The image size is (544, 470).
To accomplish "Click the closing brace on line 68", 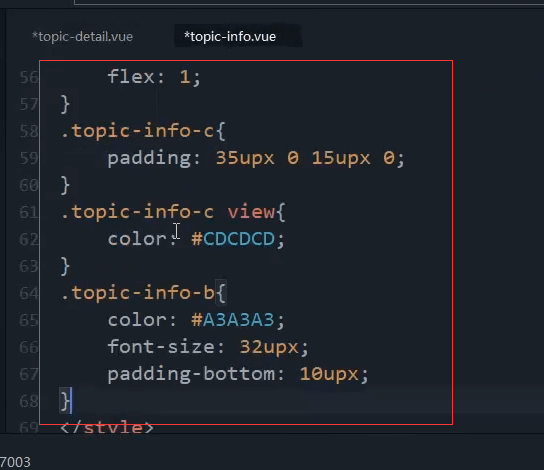I will pos(65,401).
